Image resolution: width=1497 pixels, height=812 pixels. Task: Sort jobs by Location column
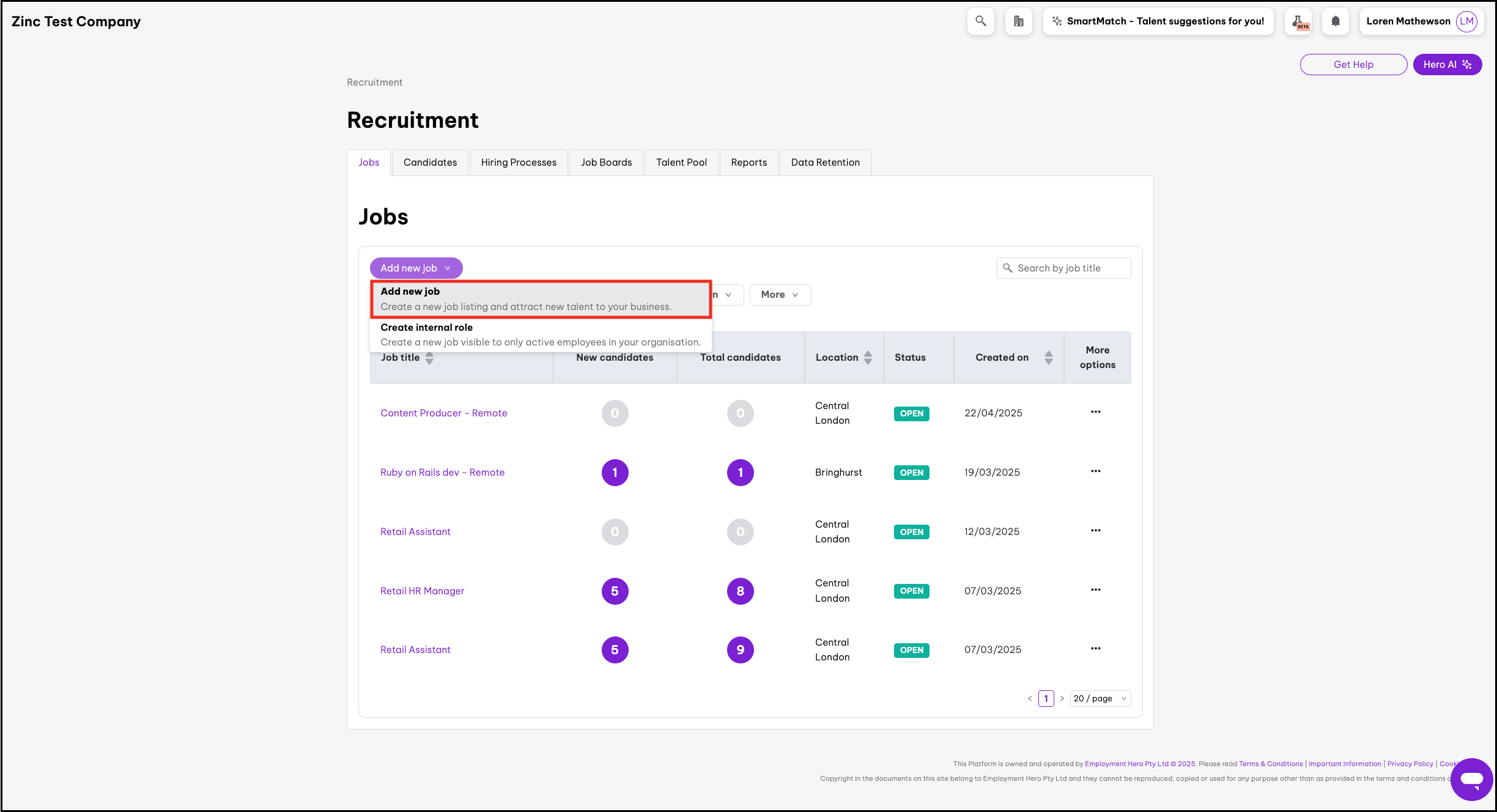pos(868,358)
